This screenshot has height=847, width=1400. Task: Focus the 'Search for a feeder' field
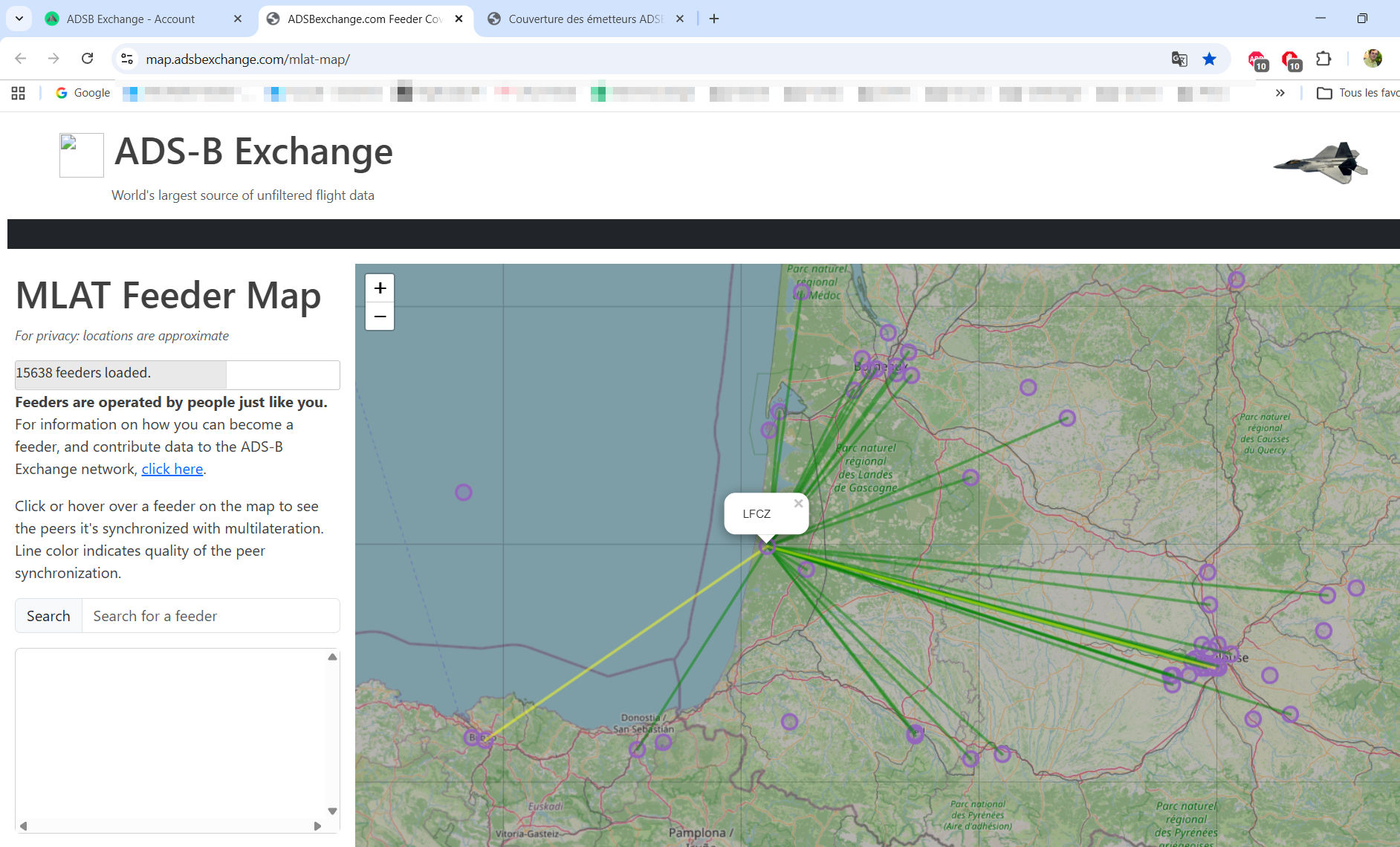[x=211, y=616]
